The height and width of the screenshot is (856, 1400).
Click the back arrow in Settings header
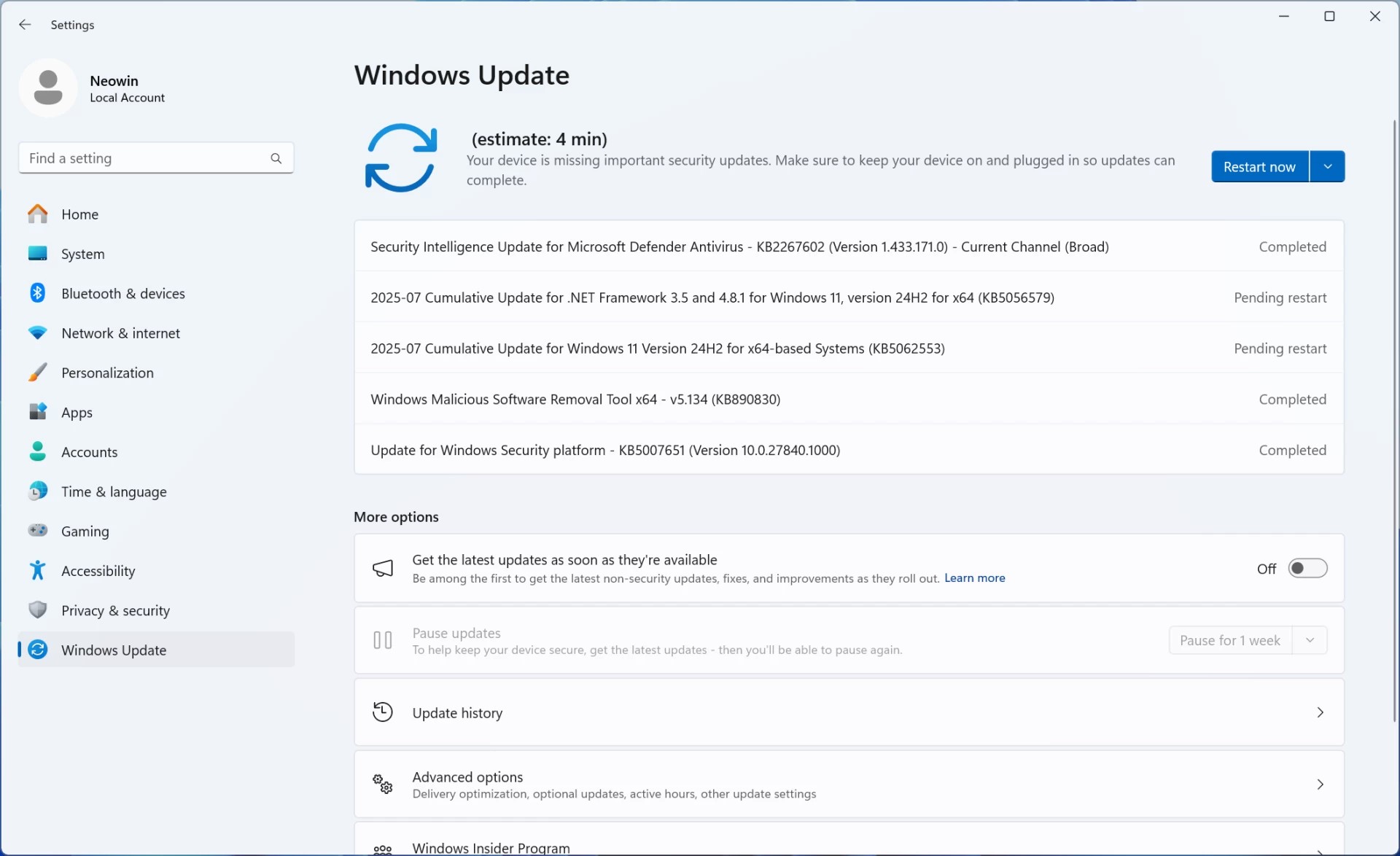25,25
